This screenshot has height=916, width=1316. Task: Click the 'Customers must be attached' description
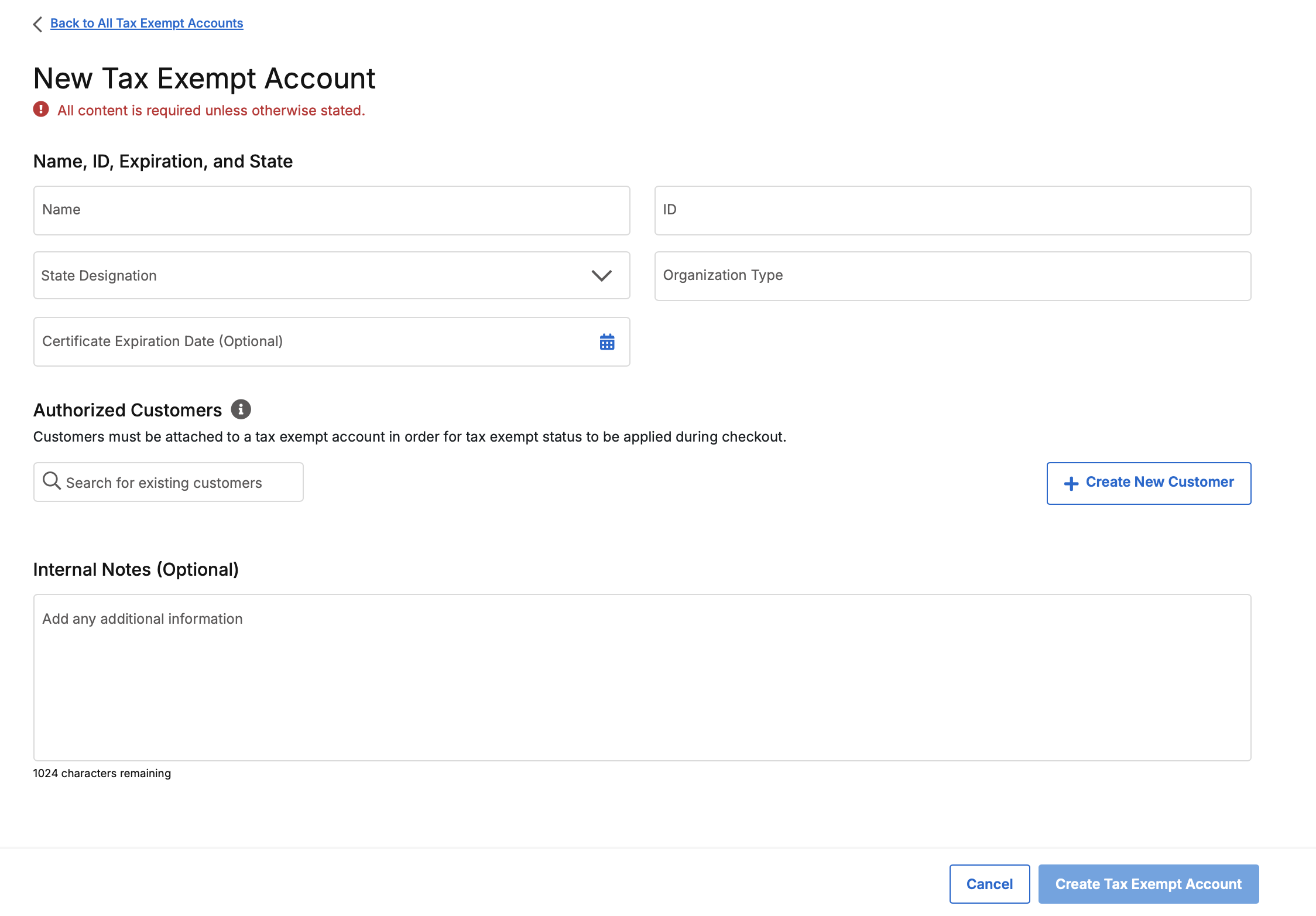tap(410, 437)
